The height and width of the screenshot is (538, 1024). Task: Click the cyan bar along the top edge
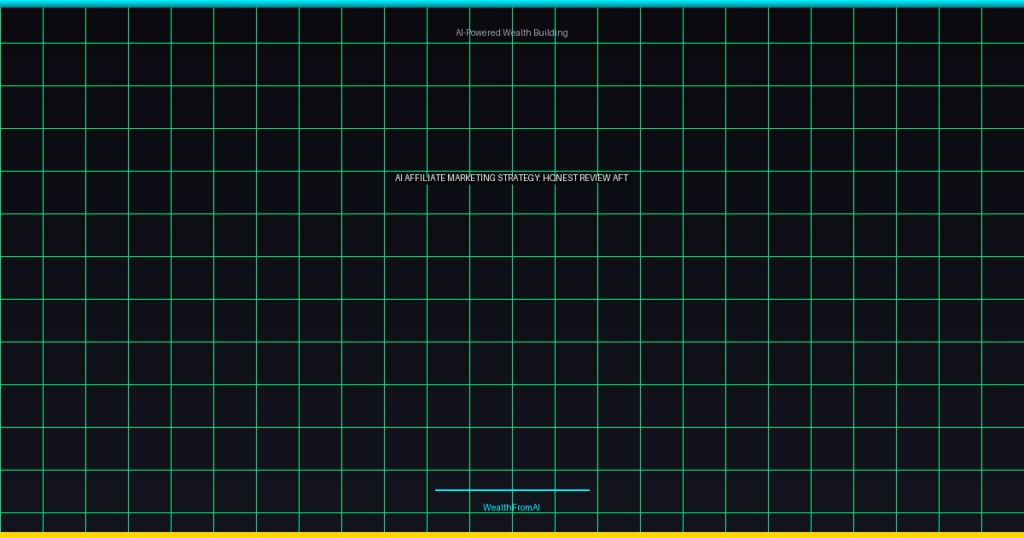coord(512,3)
